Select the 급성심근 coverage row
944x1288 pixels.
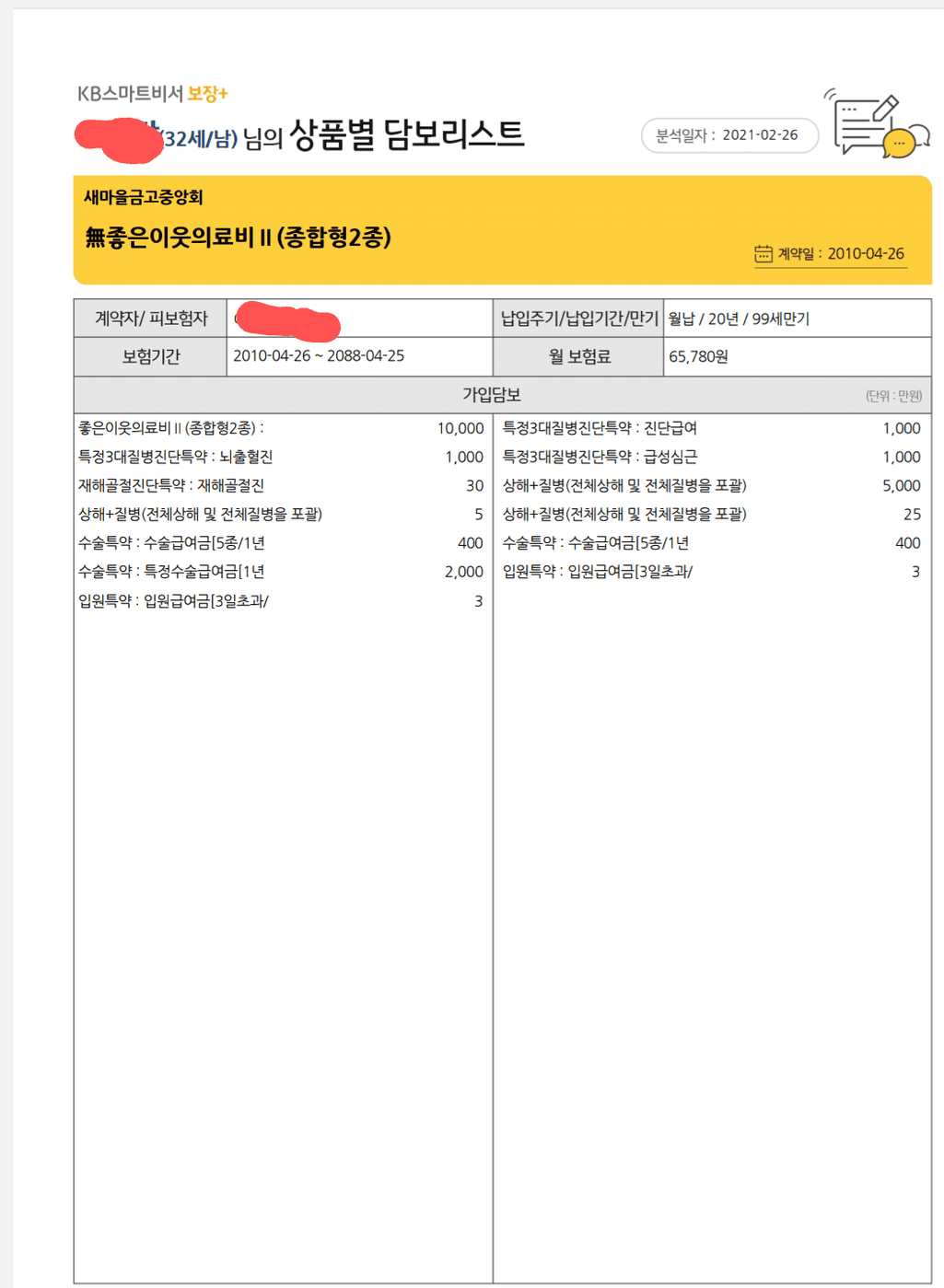(600, 458)
